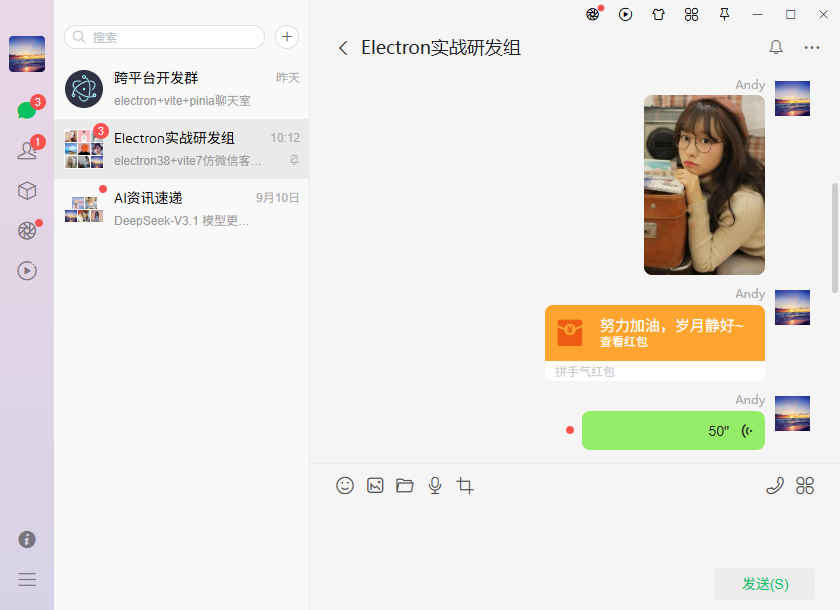This screenshot has height=610, width=840.
Task: Open the 跨平台开发群 conversation
Action: coord(182,89)
